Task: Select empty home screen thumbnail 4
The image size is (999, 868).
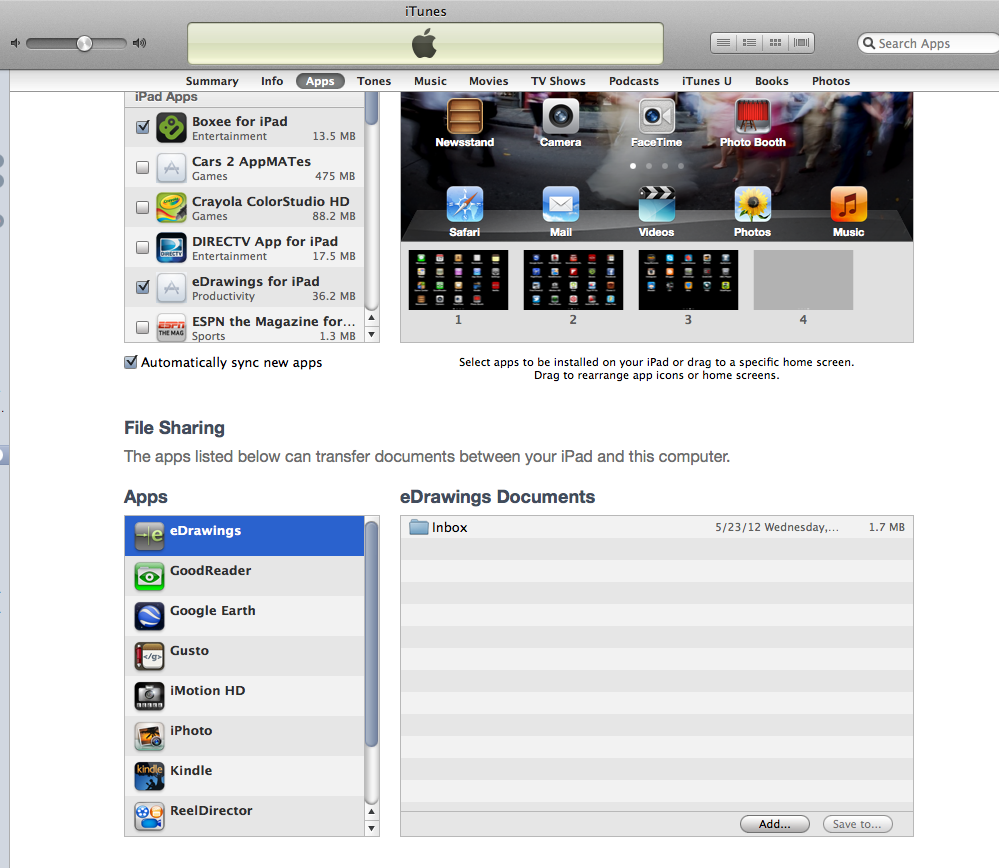Action: 803,280
